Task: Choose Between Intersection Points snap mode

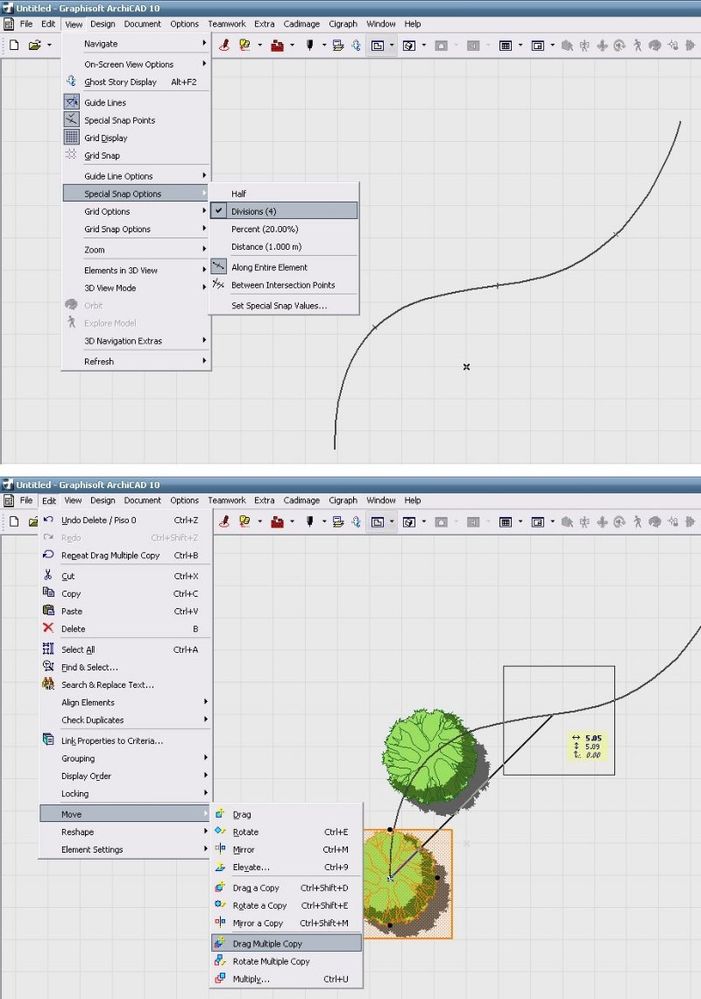Action: (284, 285)
